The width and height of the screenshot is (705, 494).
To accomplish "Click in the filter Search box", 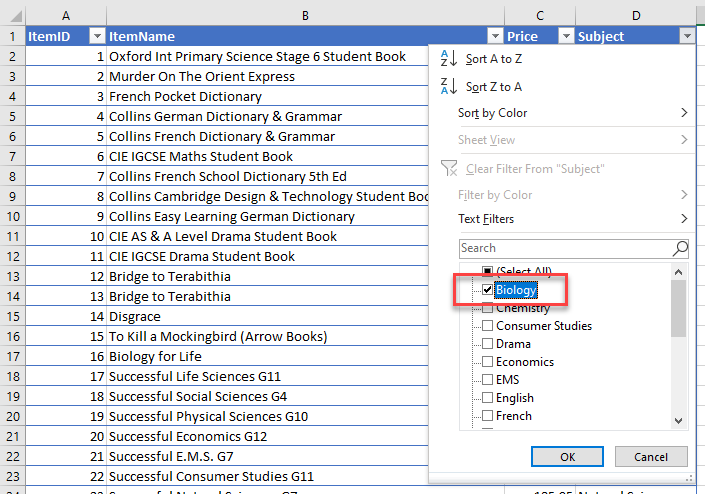I will (x=565, y=248).
